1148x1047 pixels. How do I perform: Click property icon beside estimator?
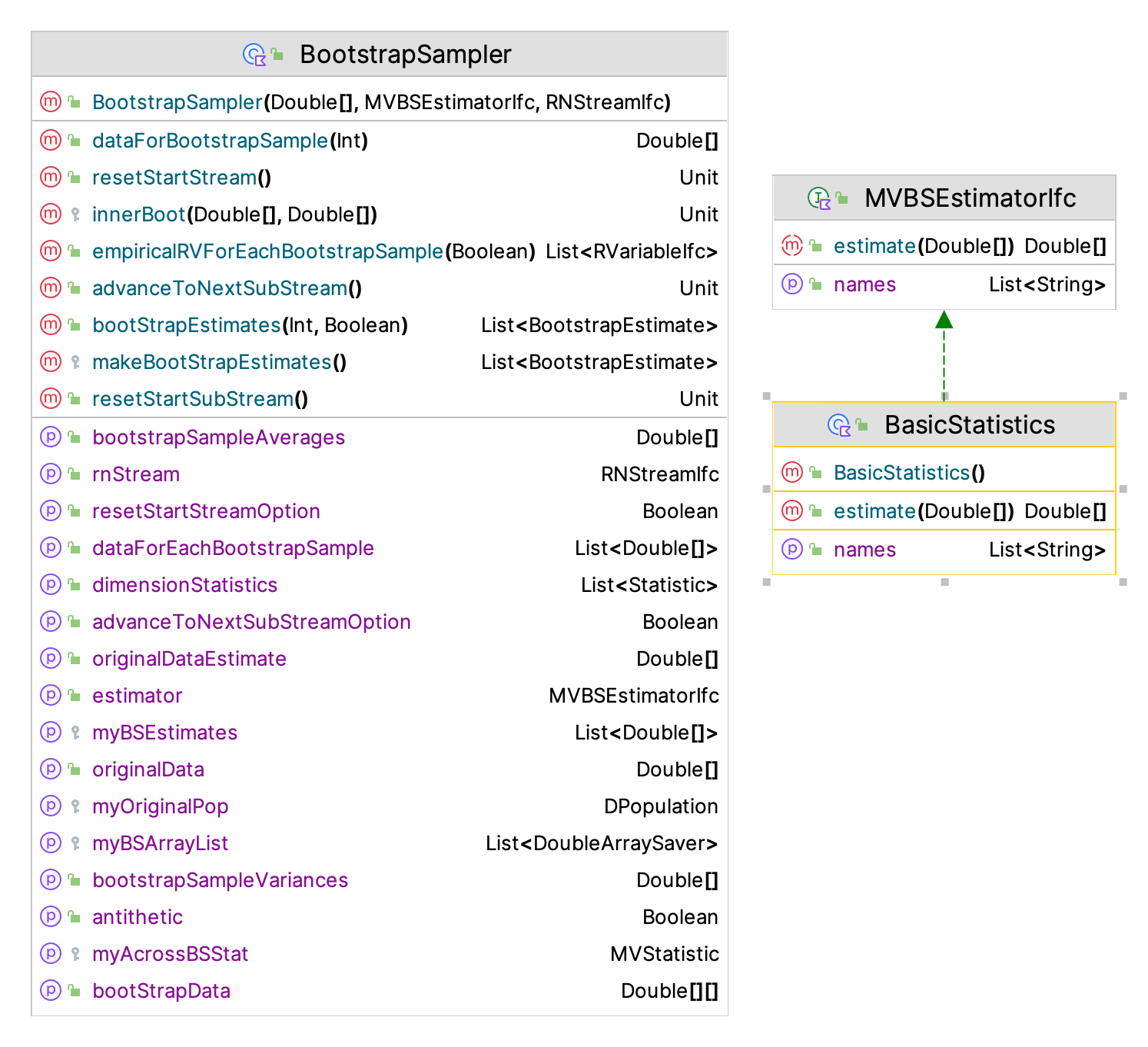(51, 696)
